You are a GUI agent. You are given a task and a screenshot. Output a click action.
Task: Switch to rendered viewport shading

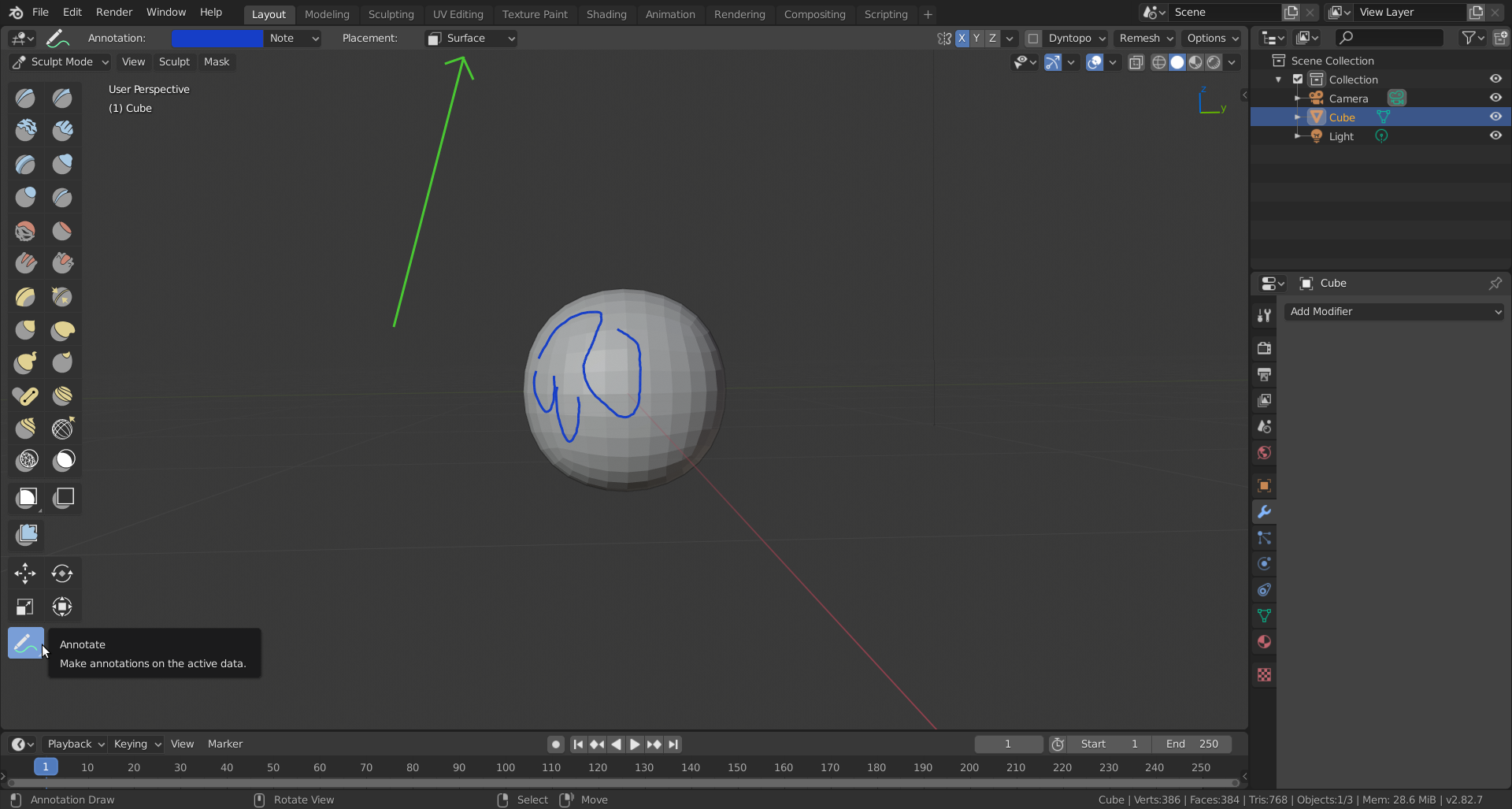coord(1214,62)
